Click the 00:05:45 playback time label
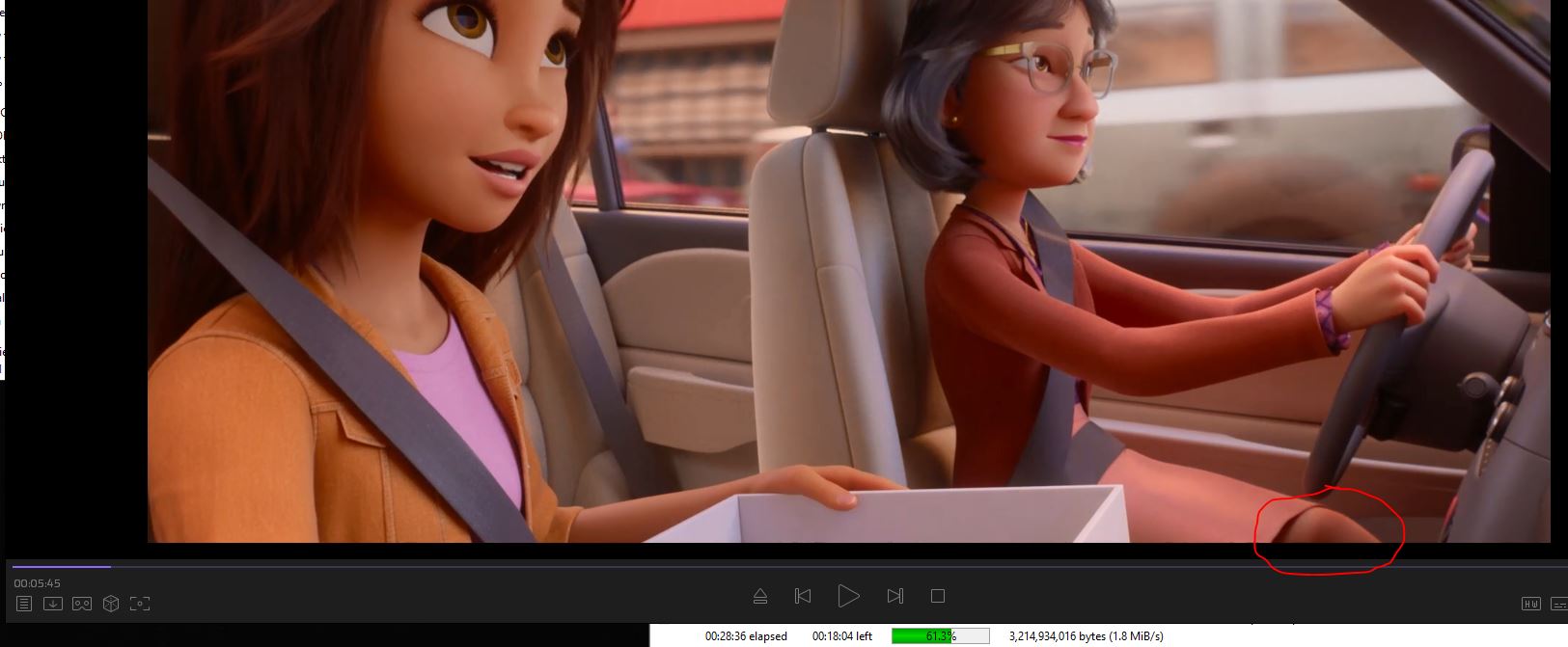 [37, 583]
